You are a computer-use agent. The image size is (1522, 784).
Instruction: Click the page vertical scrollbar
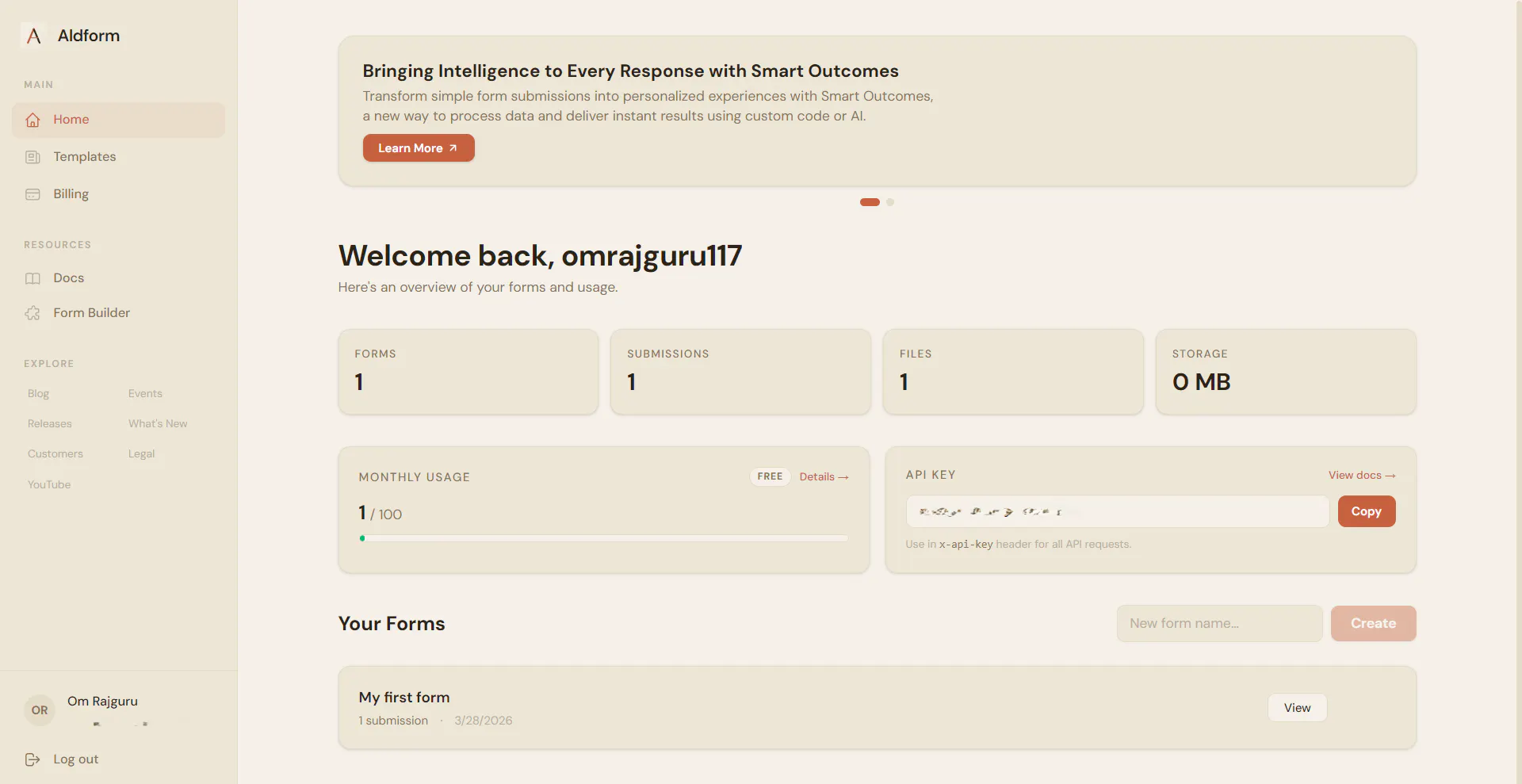click(x=1517, y=392)
